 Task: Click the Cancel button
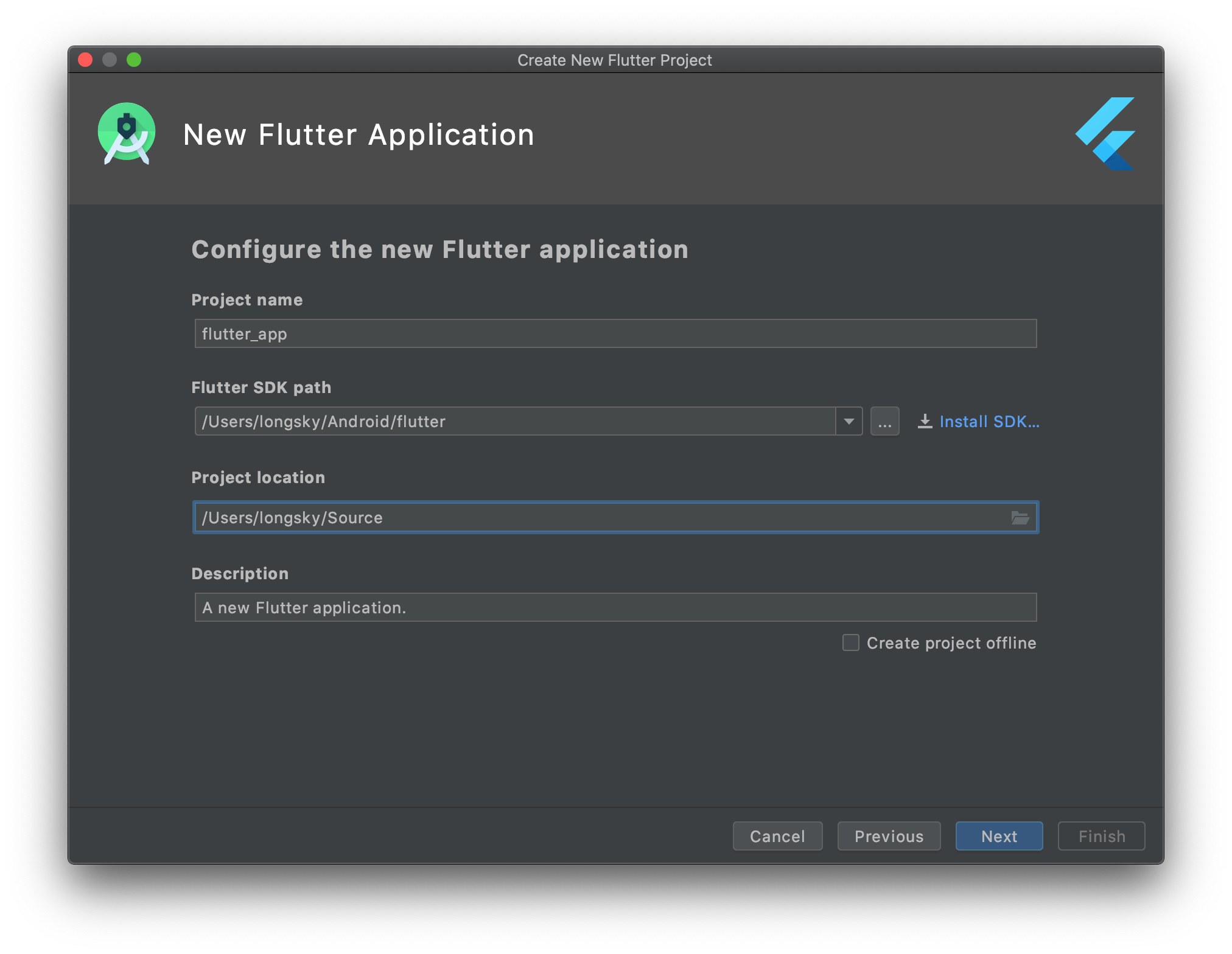pyautogui.click(x=777, y=836)
